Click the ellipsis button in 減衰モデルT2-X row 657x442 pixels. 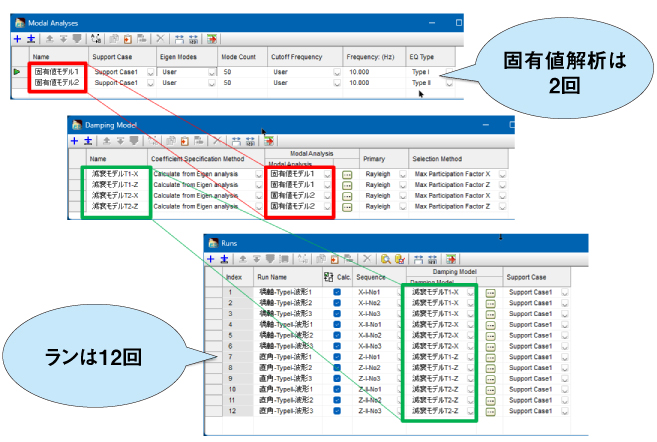click(x=347, y=196)
